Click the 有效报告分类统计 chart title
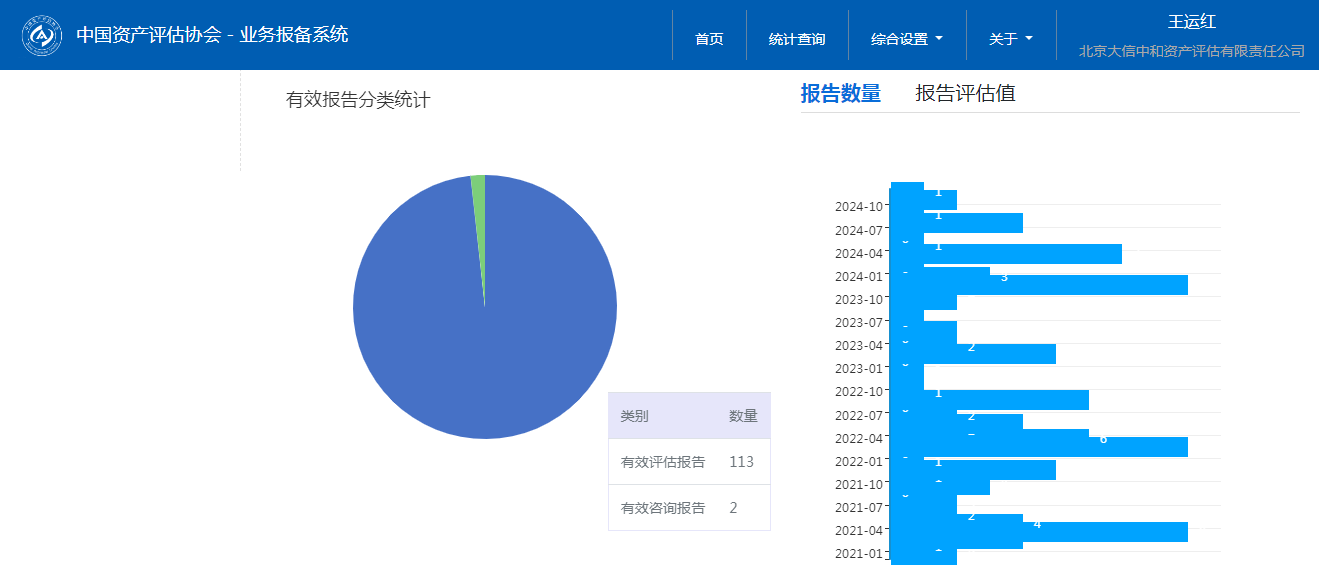Image resolution: width=1319 pixels, height=586 pixels. (357, 100)
